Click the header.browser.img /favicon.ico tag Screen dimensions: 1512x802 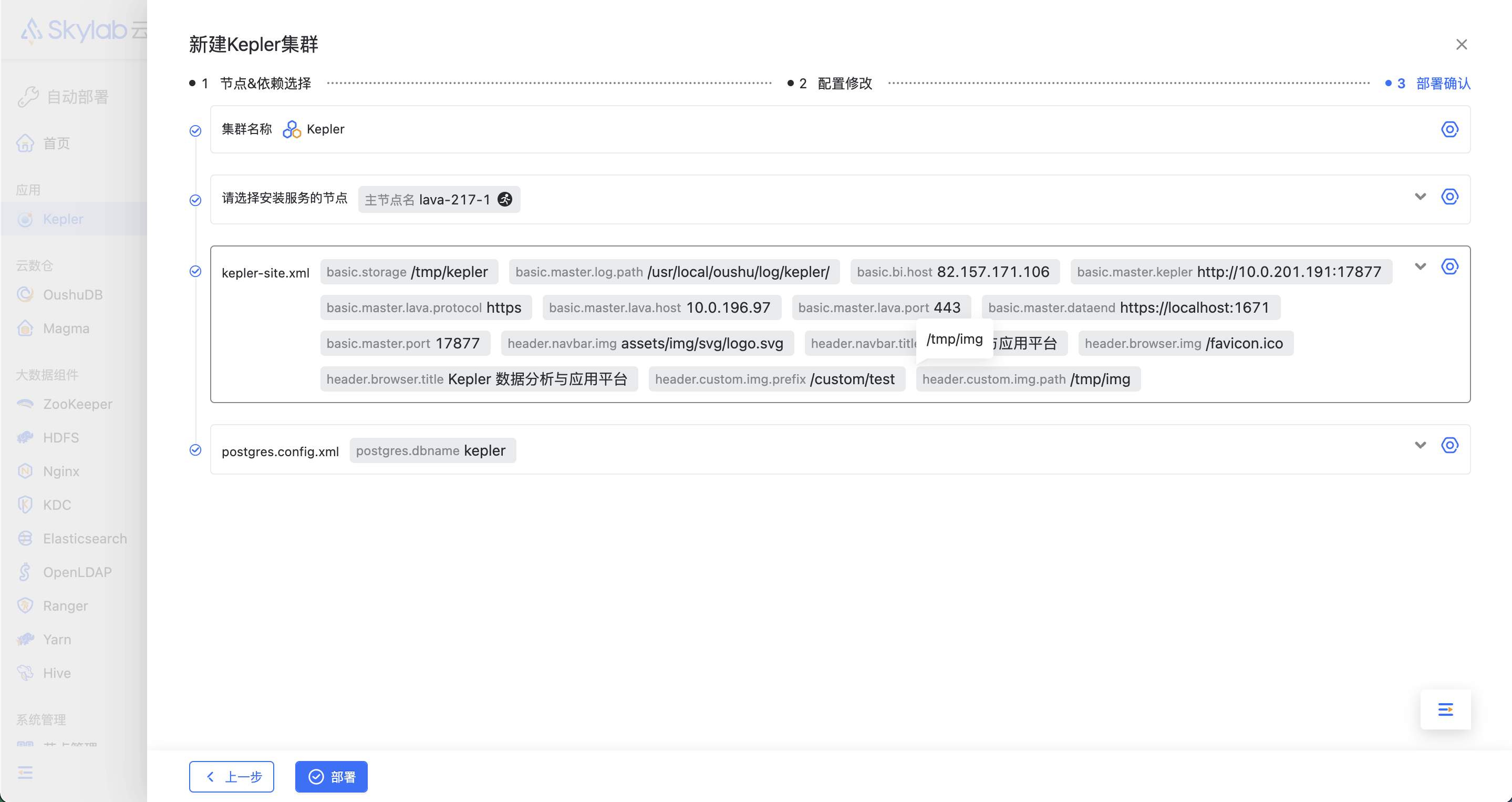point(1186,344)
